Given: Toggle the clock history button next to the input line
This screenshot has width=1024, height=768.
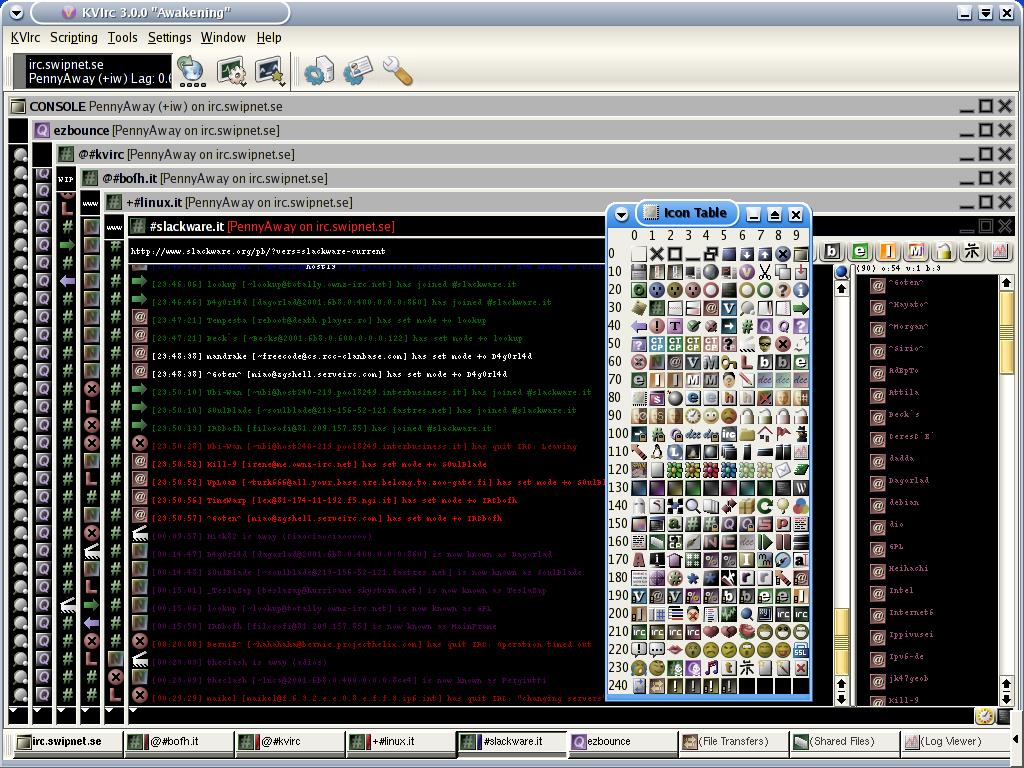Looking at the screenshot, I should [984, 716].
